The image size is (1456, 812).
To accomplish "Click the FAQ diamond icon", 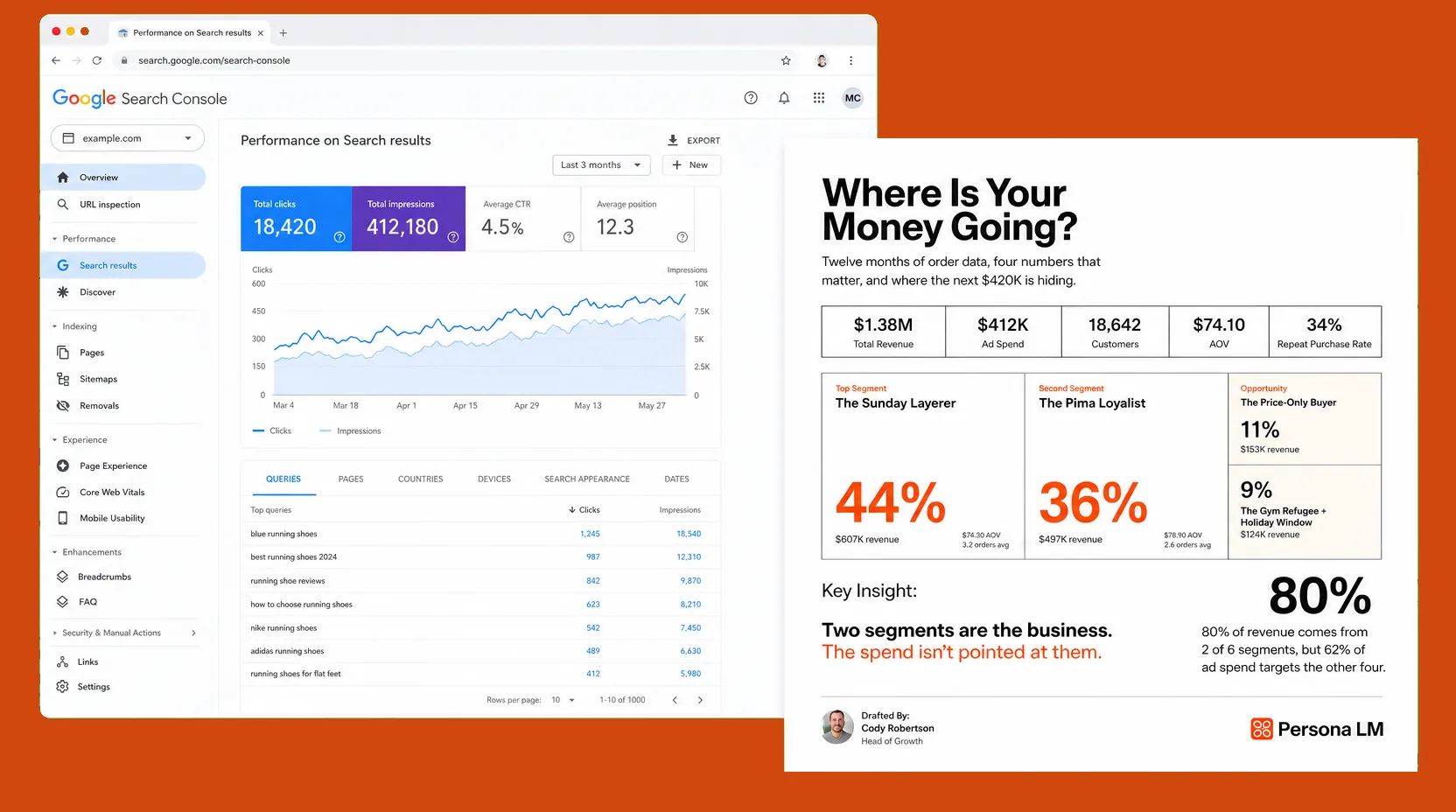I will (62, 602).
